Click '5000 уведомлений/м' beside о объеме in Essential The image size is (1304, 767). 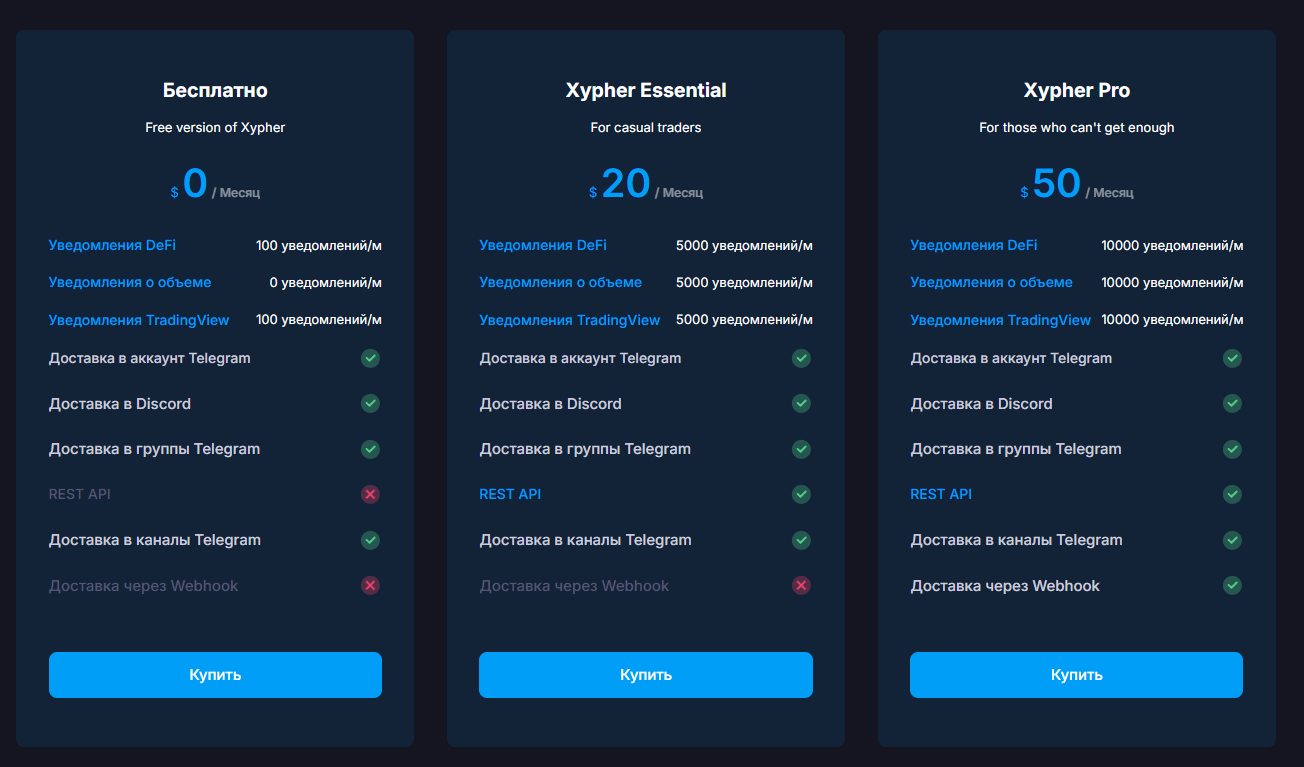(745, 283)
